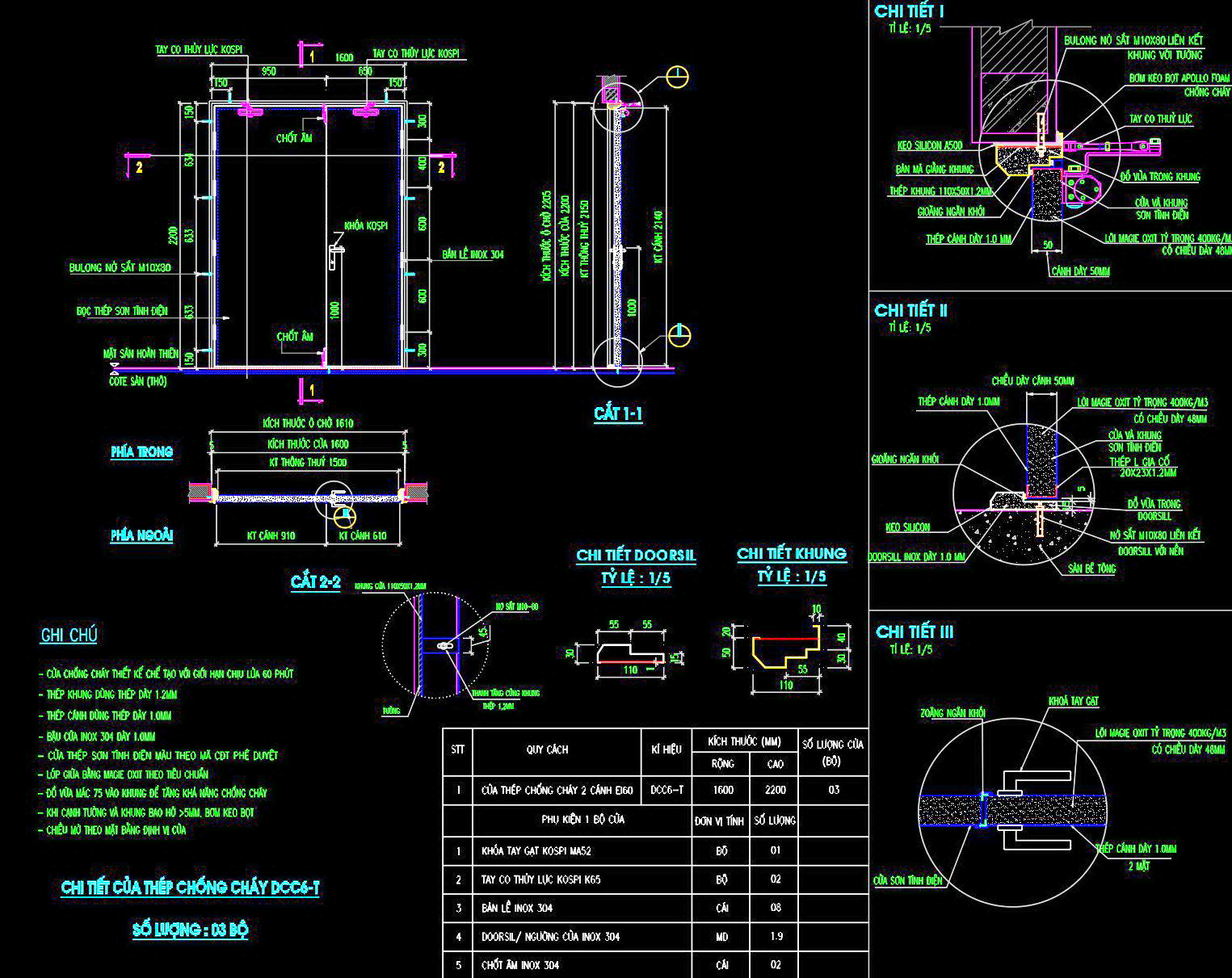1232x978 pixels.
Task: Click the GHI CHÚ notes heading
Action: click(x=69, y=635)
